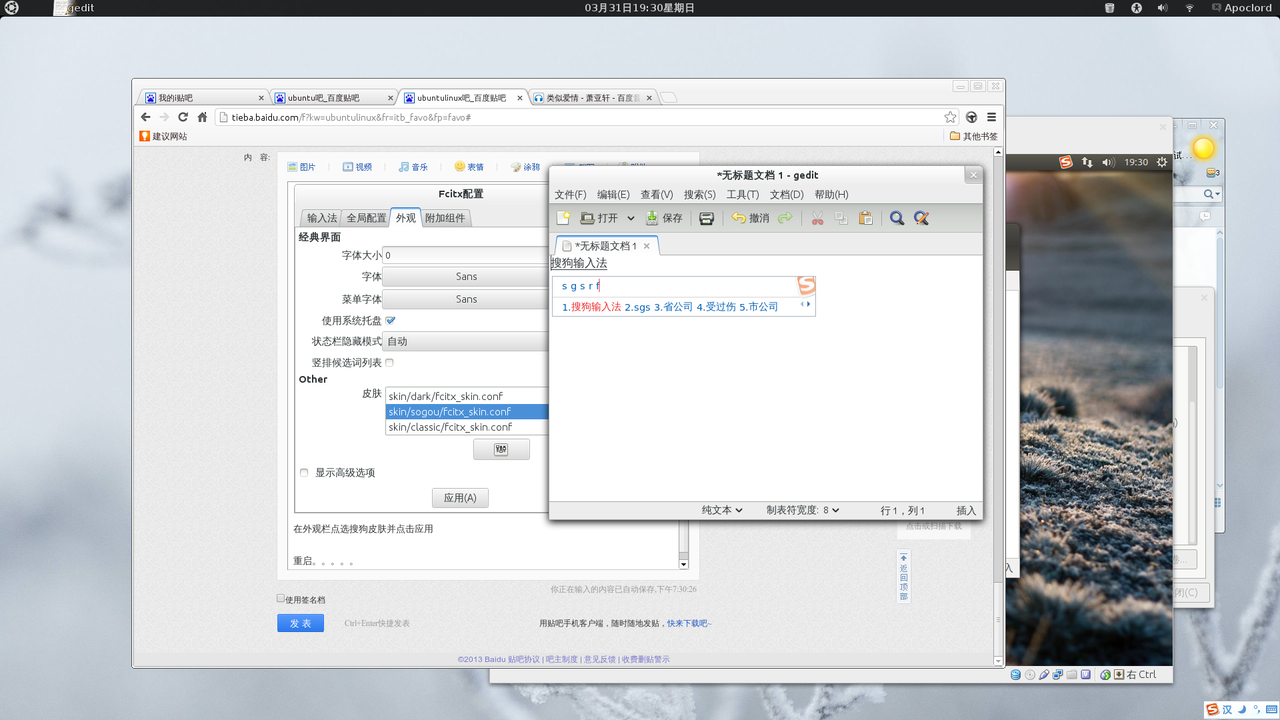Viewport: 1280px width, 720px height.
Task: Click the Sogou S logo in candidate popup
Action: pyautogui.click(x=806, y=286)
